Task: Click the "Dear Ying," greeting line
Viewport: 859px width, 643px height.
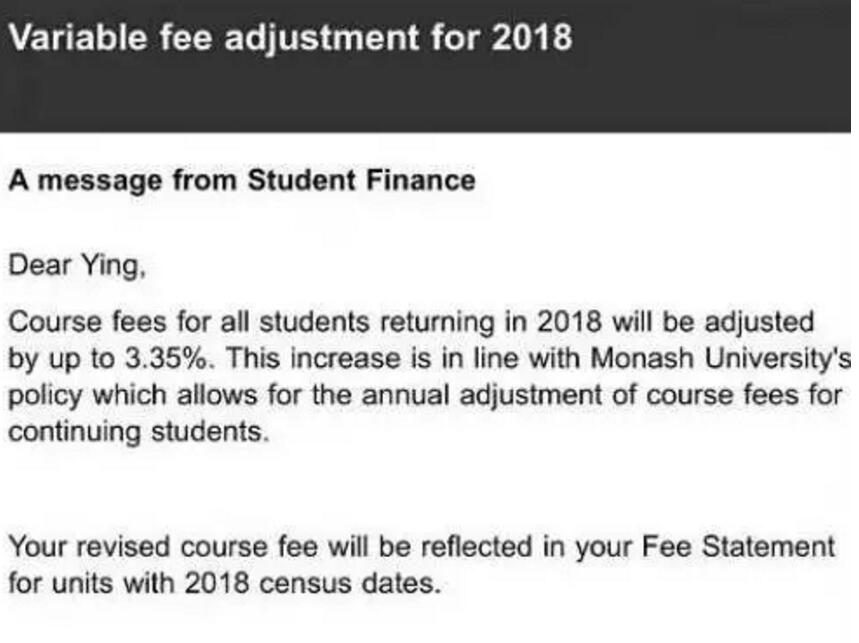Action: [77, 266]
